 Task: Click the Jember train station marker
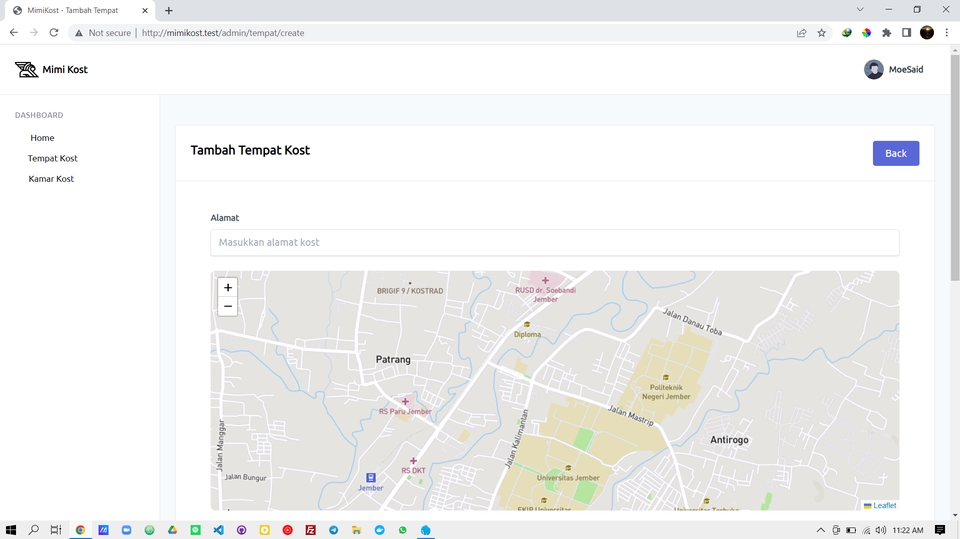(370, 478)
